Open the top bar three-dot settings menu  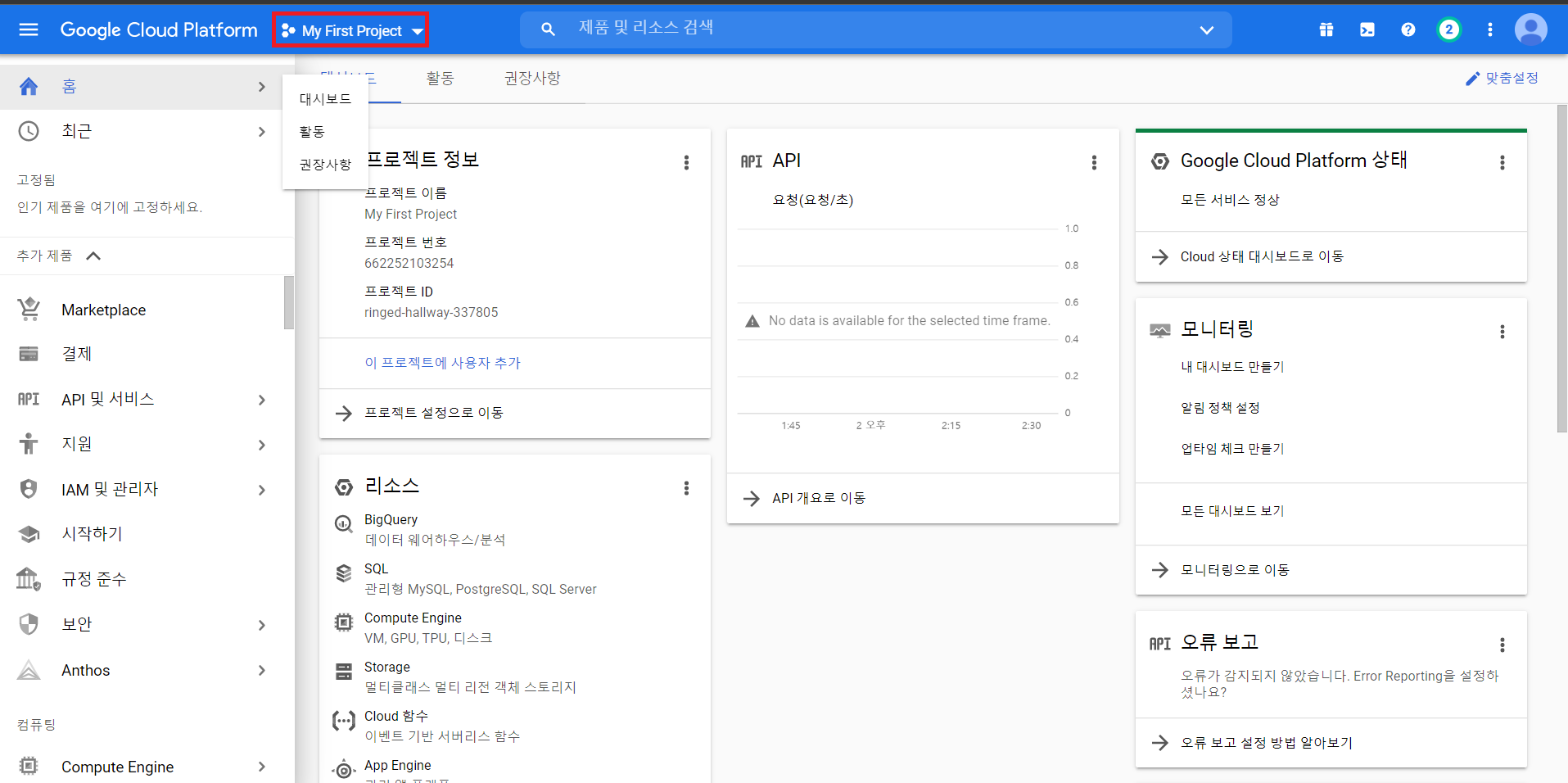point(1490,30)
